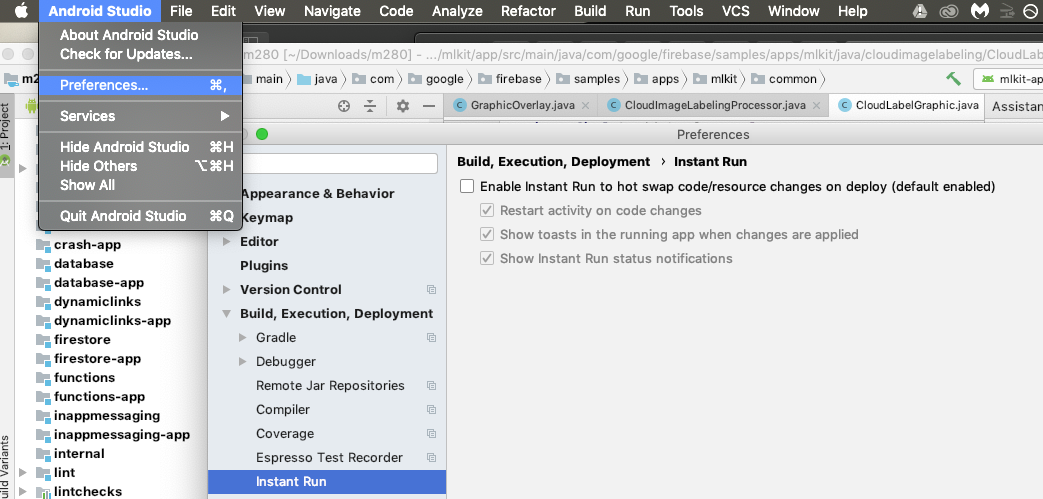Open the Apple menu
The height and width of the screenshot is (499, 1043).
[x=21, y=11]
